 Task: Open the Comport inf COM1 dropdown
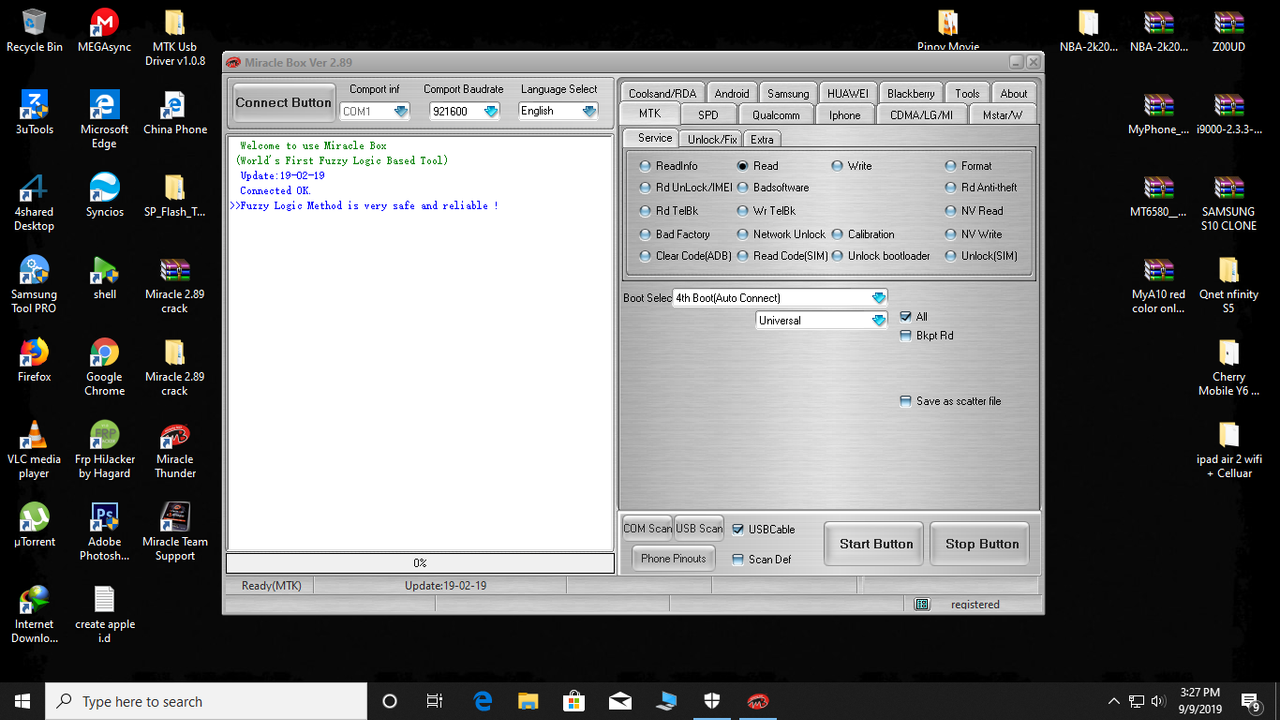pos(374,111)
